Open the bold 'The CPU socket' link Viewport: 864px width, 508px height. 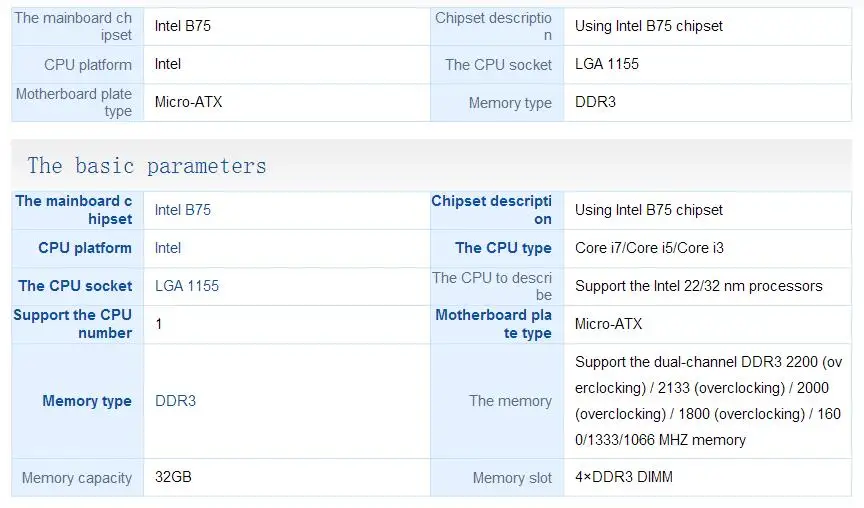(75, 286)
